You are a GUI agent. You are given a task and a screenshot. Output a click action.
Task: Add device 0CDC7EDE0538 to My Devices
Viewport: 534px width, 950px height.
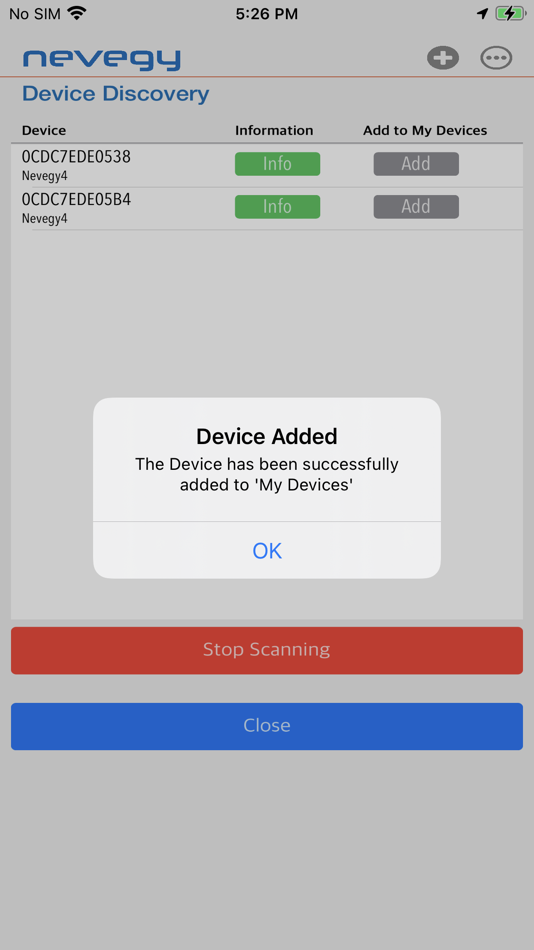[416, 164]
